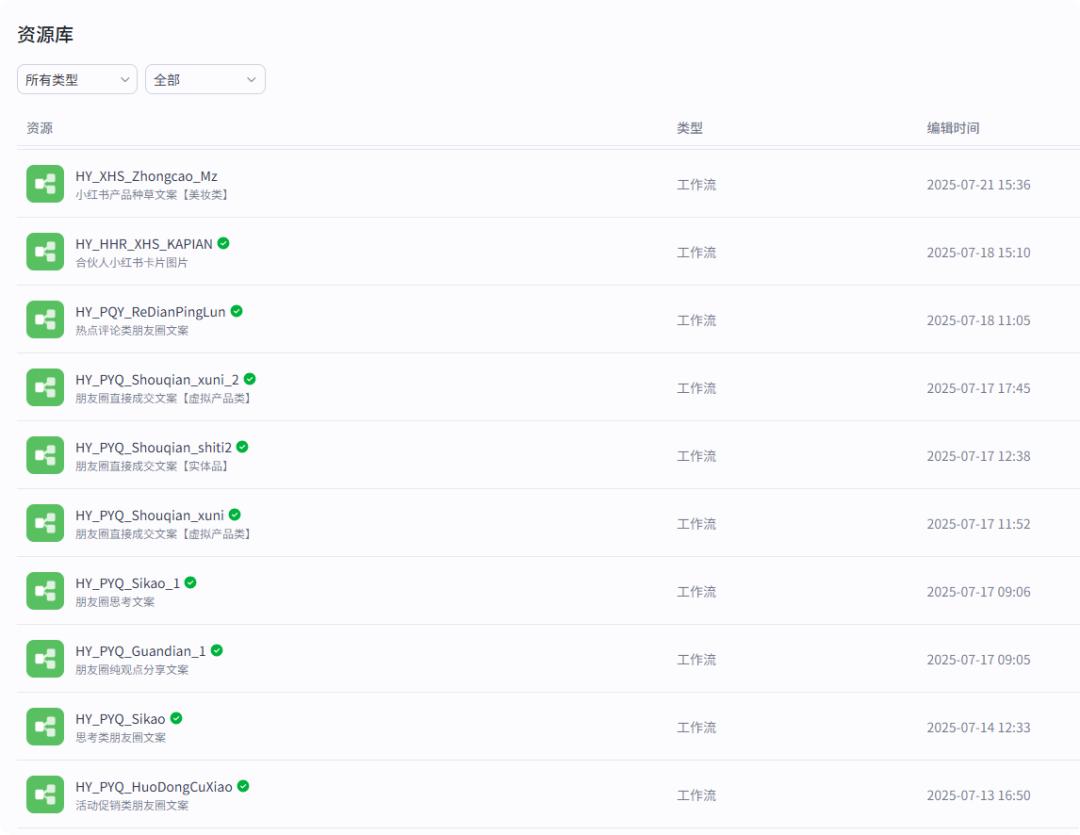
Task: Click description 朋友圈思考文案
Action: pos(115,602)
